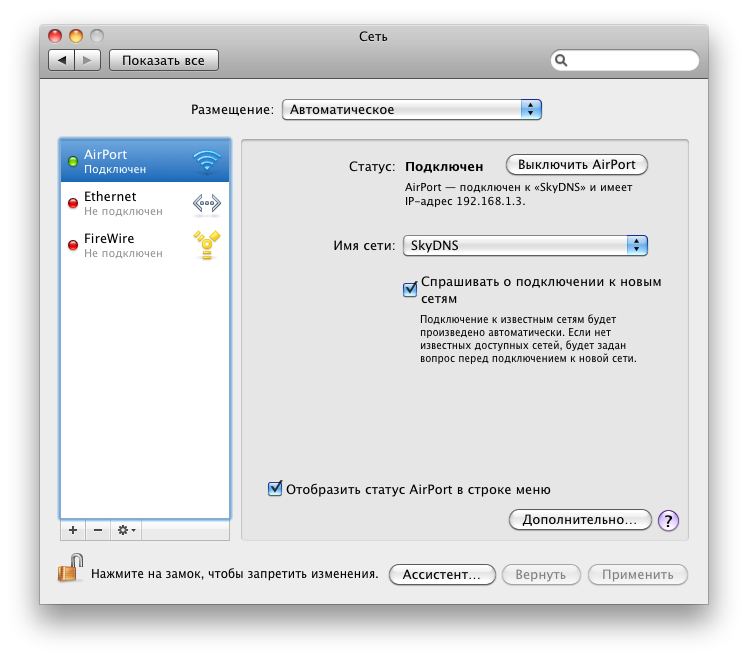Viewport: 748px width, 659px height.
Task: Open help with the question mark button
Action: point(668,520)
